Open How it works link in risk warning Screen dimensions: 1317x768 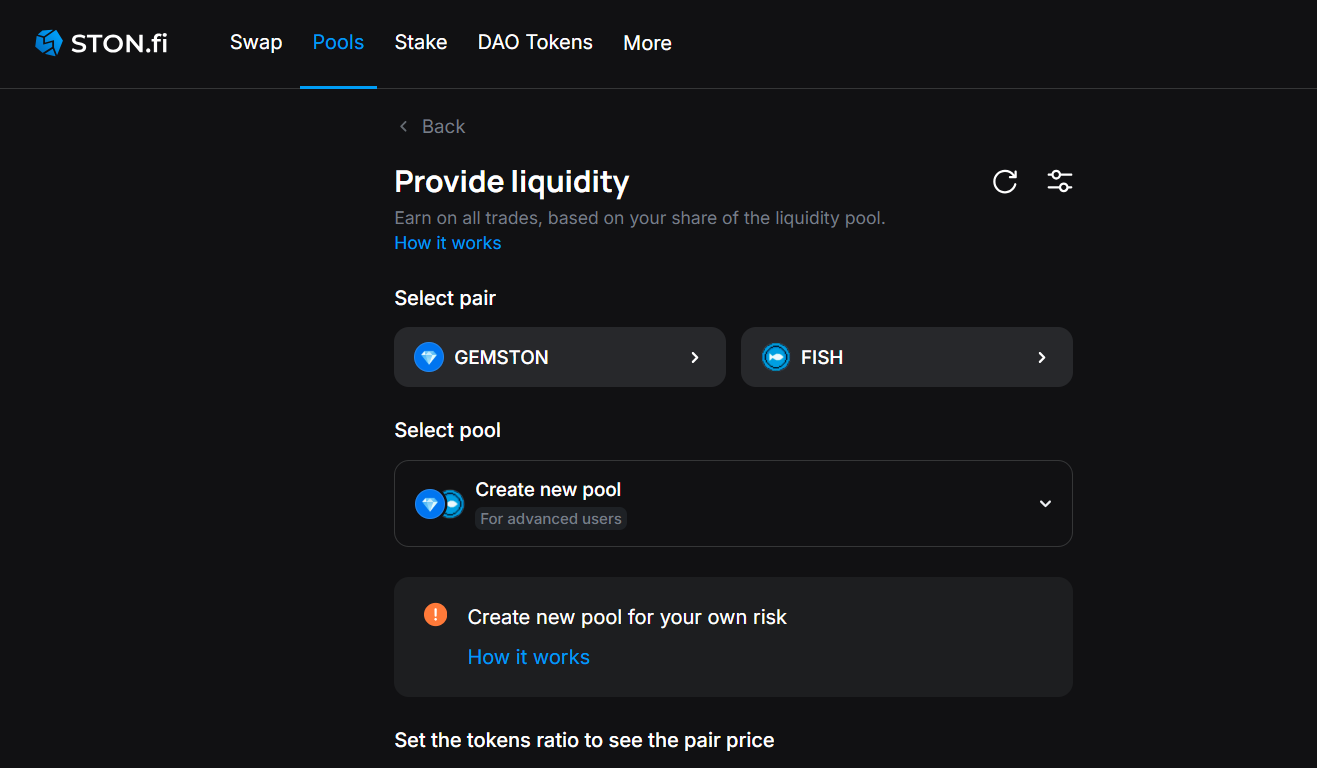(x=529, y=657)
